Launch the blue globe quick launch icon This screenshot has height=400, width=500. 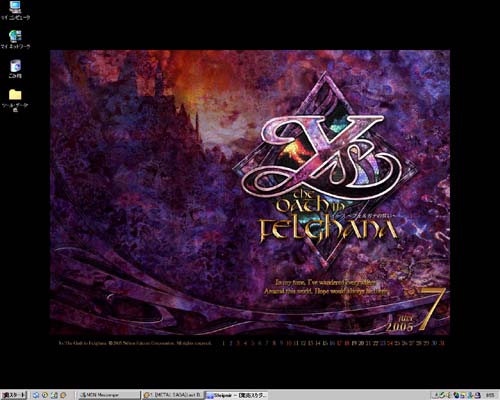[x=36, y=395]
